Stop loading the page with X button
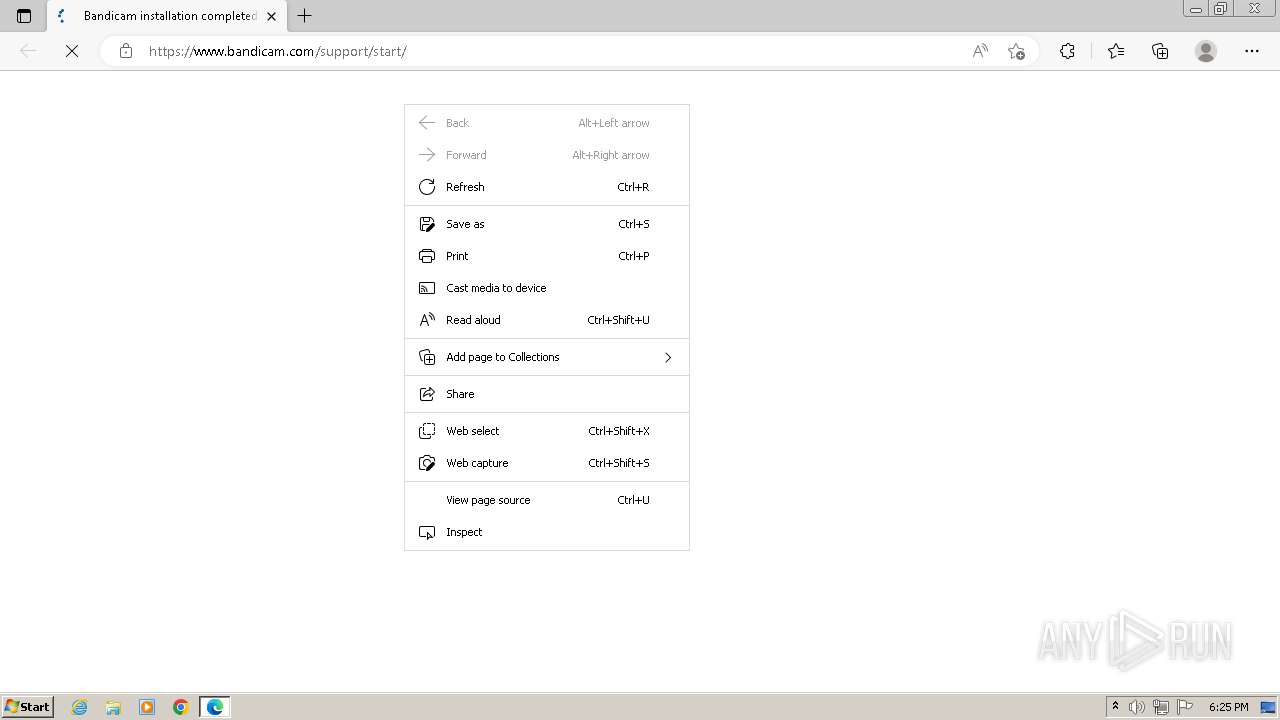This screenshot has height=720, width=1280. click(x=72, y=51)
